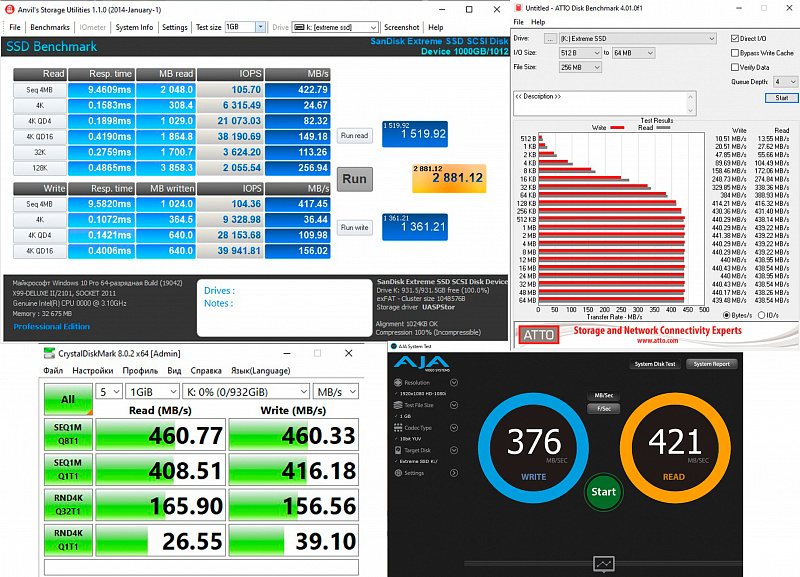
Task: Click the ATTO description scroll down arrow
Action: coord(690,110)
